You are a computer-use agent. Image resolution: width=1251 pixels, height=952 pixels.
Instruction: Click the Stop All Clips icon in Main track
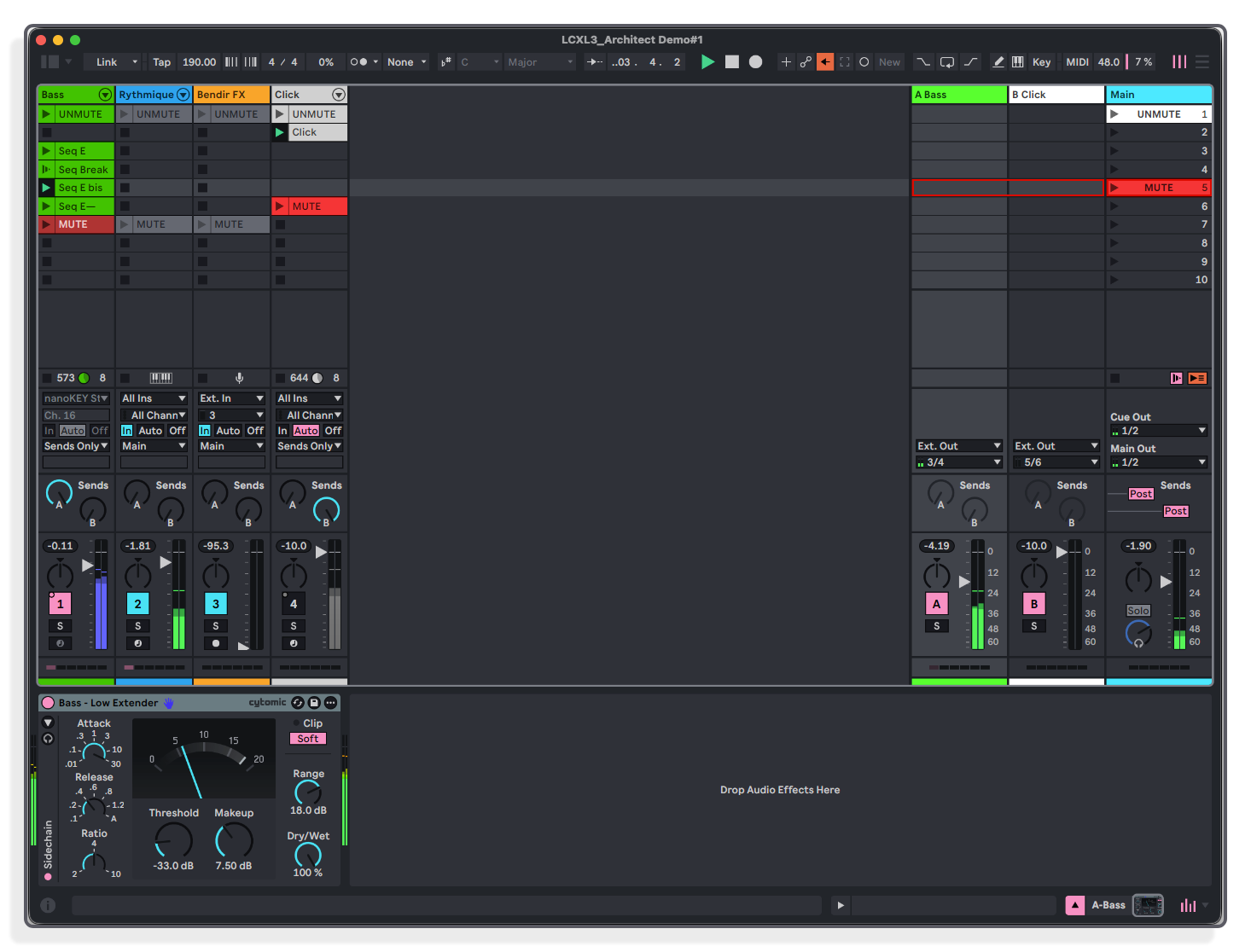click(x=1114, y=378)
